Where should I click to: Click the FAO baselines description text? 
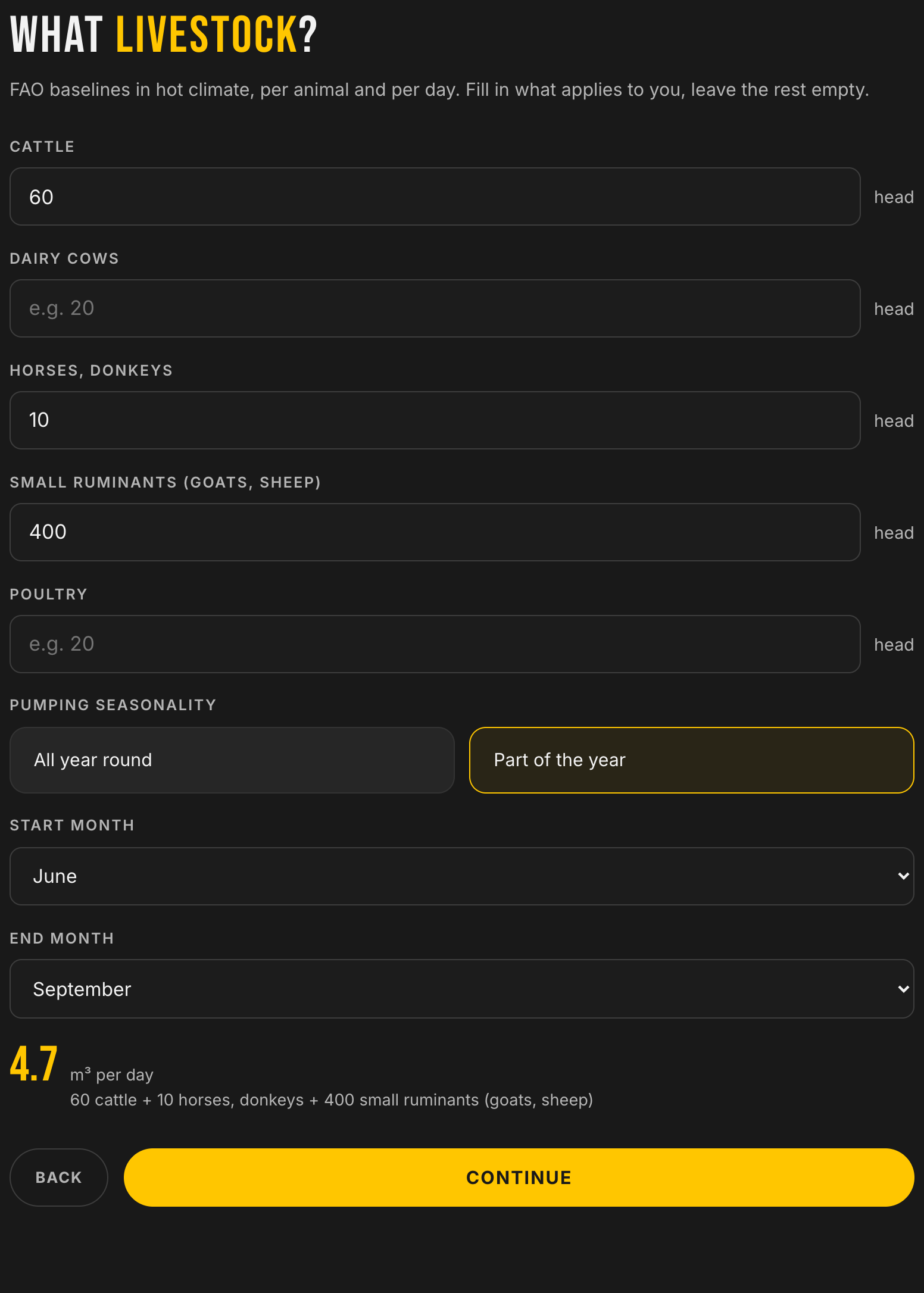[439, 90]
